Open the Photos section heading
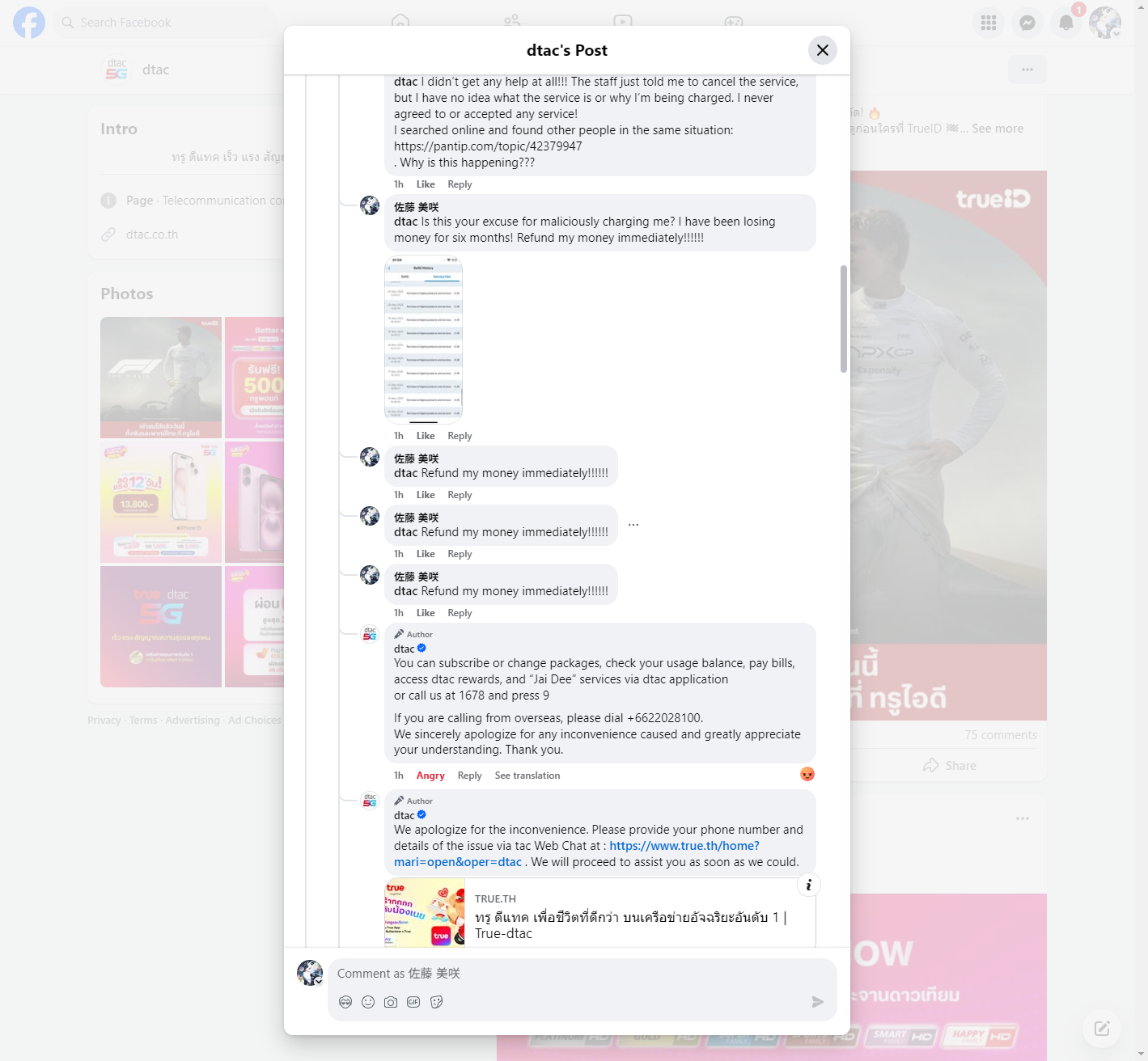 (x=127, y=294)
